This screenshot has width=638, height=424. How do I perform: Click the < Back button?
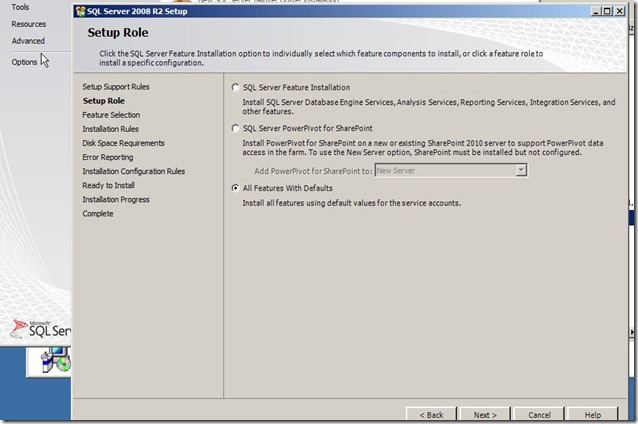(x=431, y=415)
